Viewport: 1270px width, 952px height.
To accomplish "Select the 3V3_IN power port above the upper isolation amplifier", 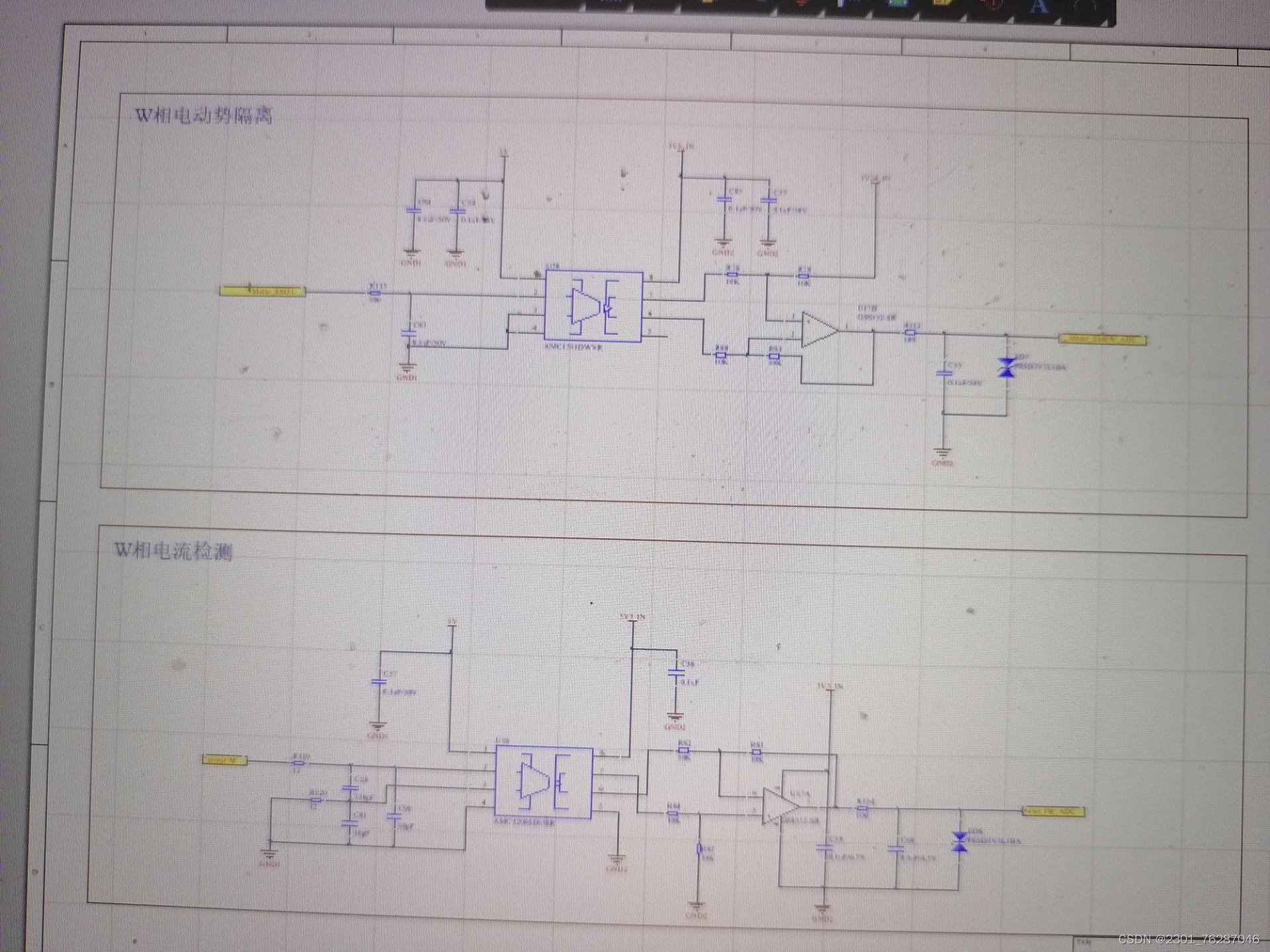I will 681,147.
